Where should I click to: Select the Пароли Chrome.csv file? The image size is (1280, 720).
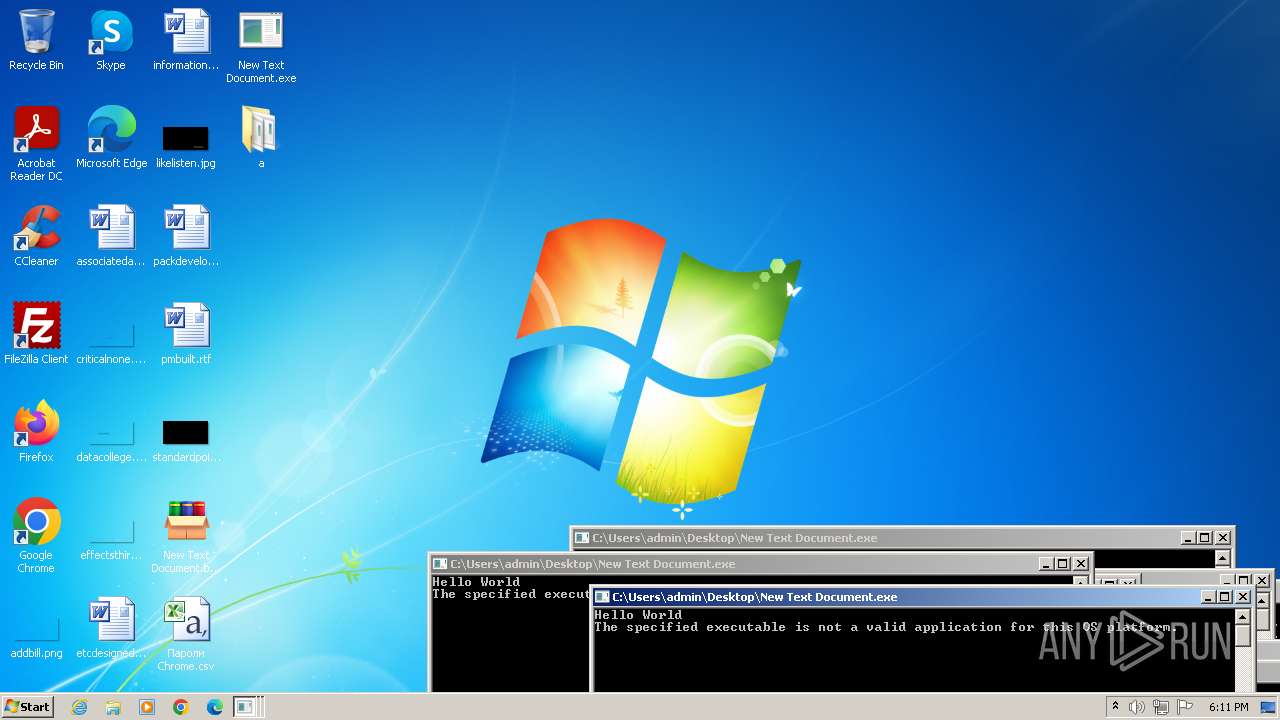pyautogui.click(x=186, y=634)
